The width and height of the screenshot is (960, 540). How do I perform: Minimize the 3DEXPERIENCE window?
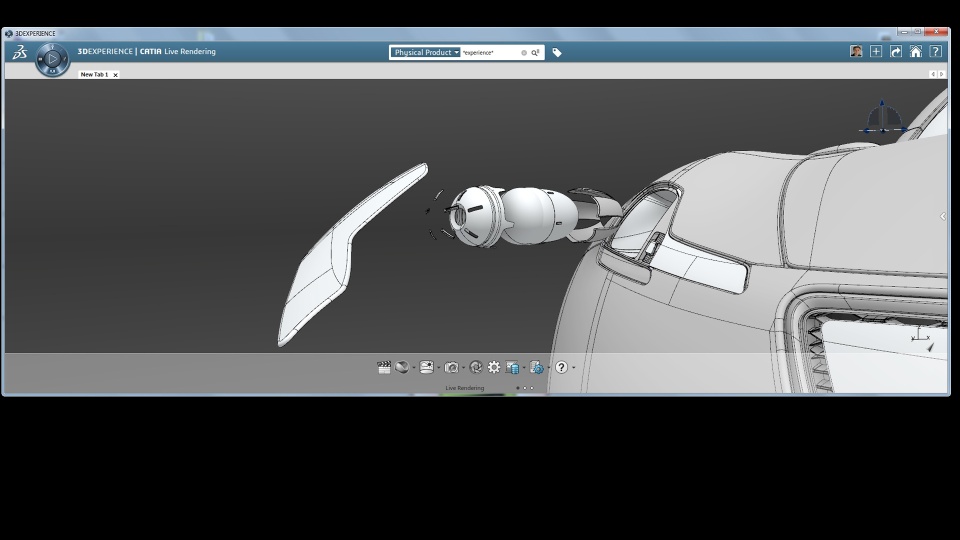click(x=904, y=31)
